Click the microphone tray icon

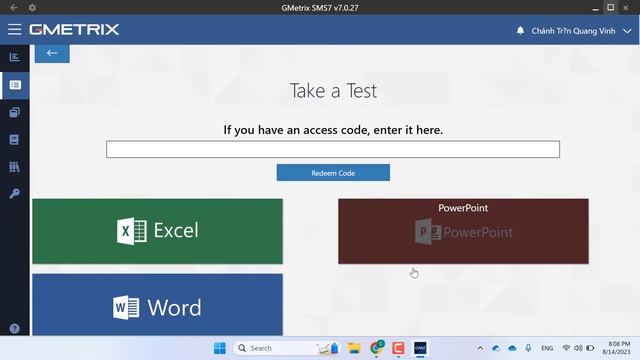click(528, 348)
